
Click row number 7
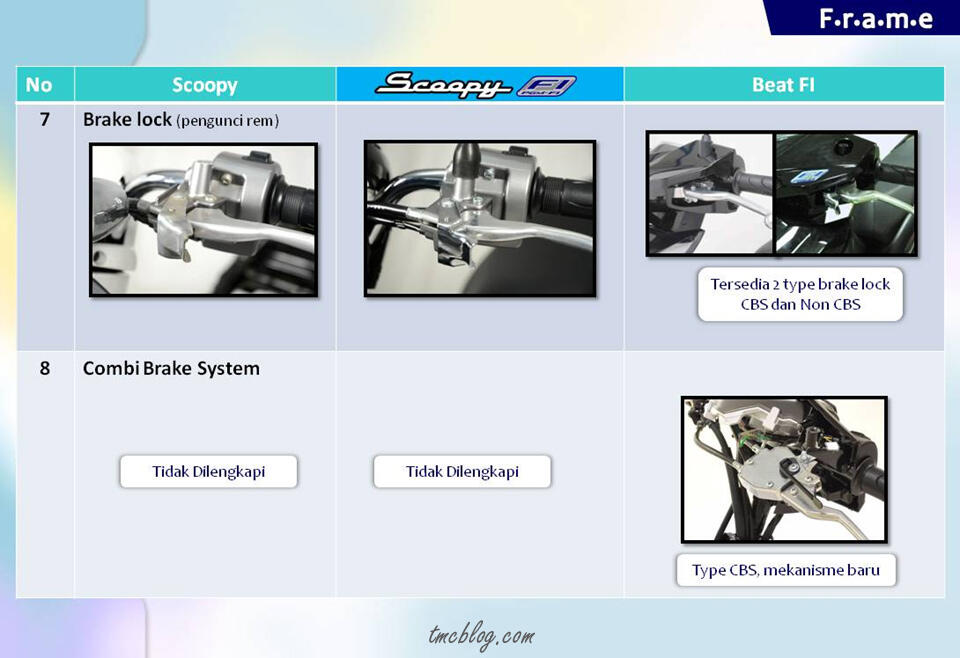[x=45, y=119]
